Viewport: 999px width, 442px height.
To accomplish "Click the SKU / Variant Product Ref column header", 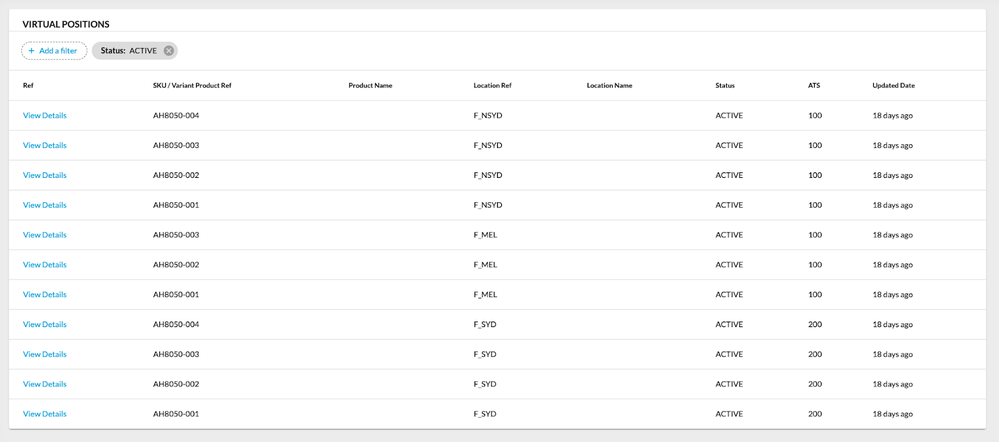I will click(192, 86).
